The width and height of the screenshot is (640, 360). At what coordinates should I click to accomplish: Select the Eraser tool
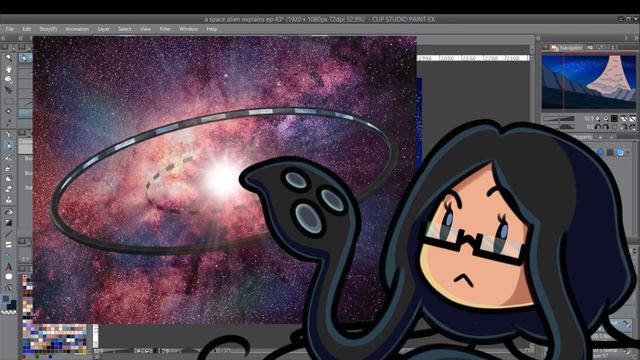[x=9, y=189]
